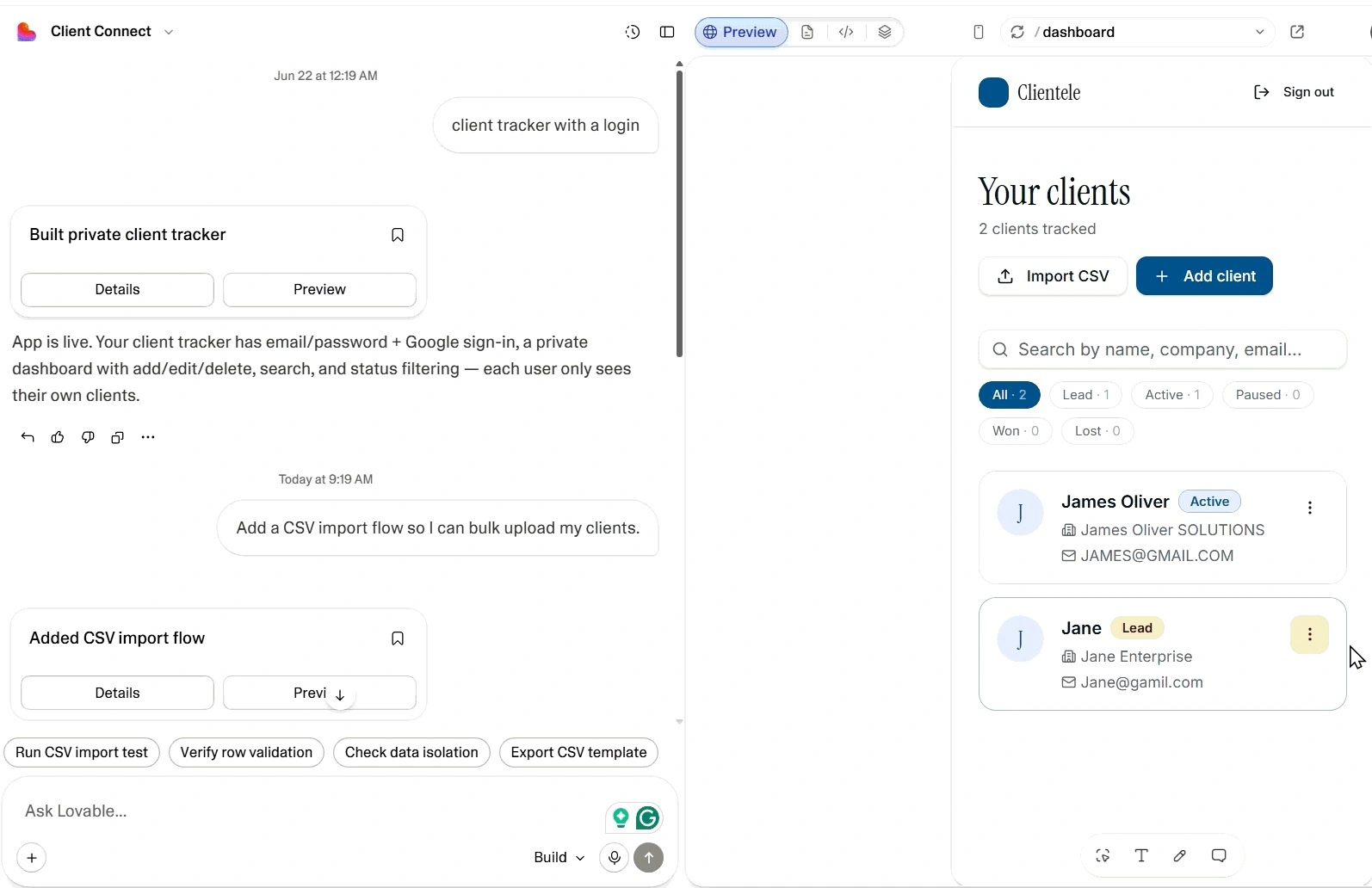Viewport: 1372px width, 888px height.
Task: Click the Lead badge on Jane
Action: tap(1137, 628)
